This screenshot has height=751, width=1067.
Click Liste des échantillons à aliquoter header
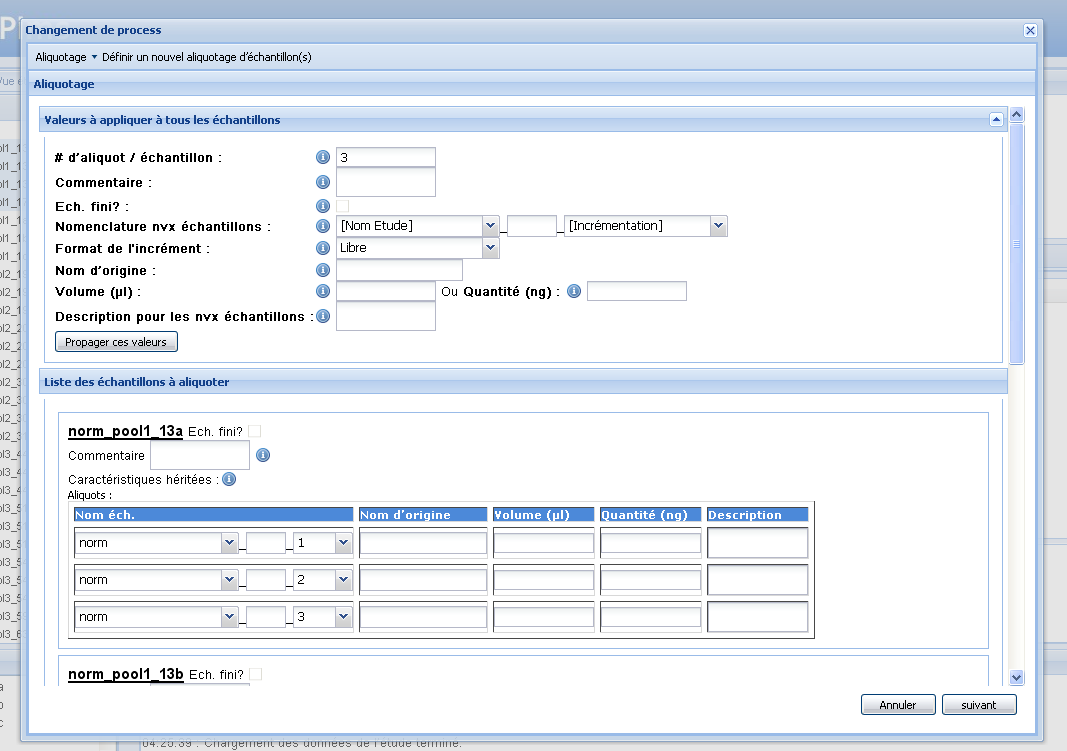523,382
